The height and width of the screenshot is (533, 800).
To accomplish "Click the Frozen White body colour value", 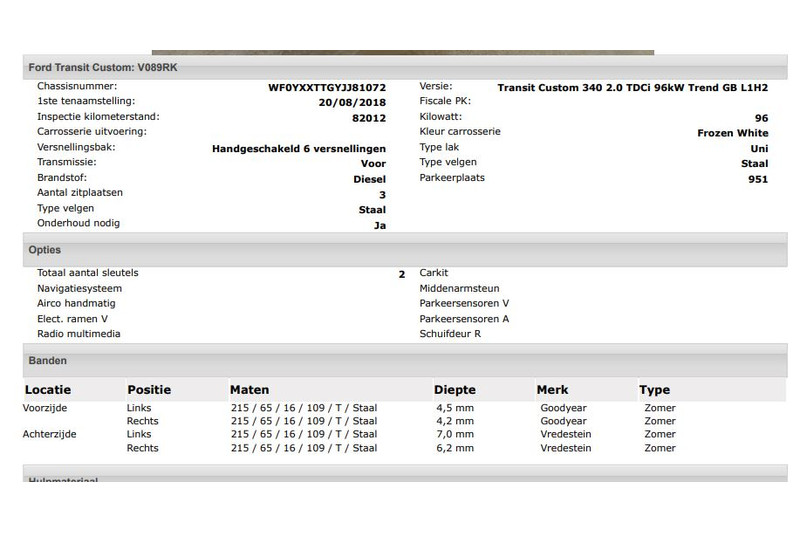I will tap(732, 132).
